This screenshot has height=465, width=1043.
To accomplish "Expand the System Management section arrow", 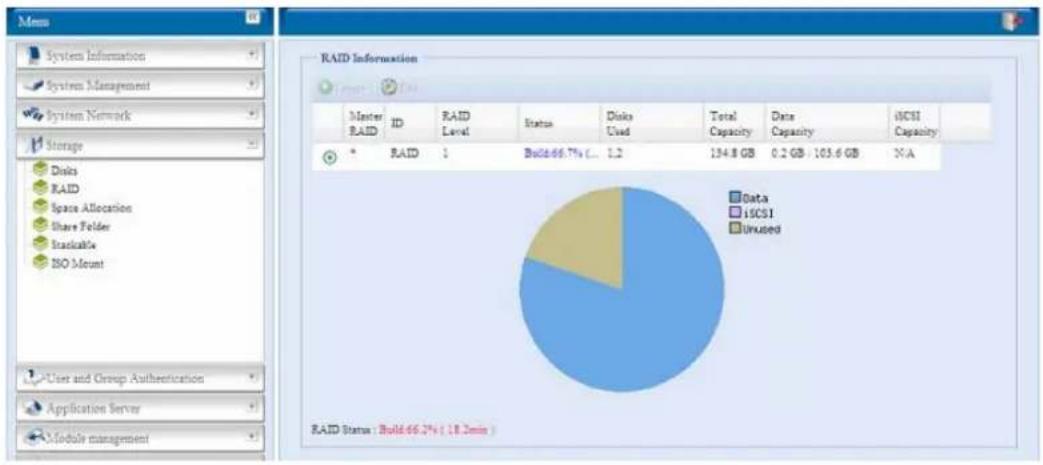I will [252, 85].
